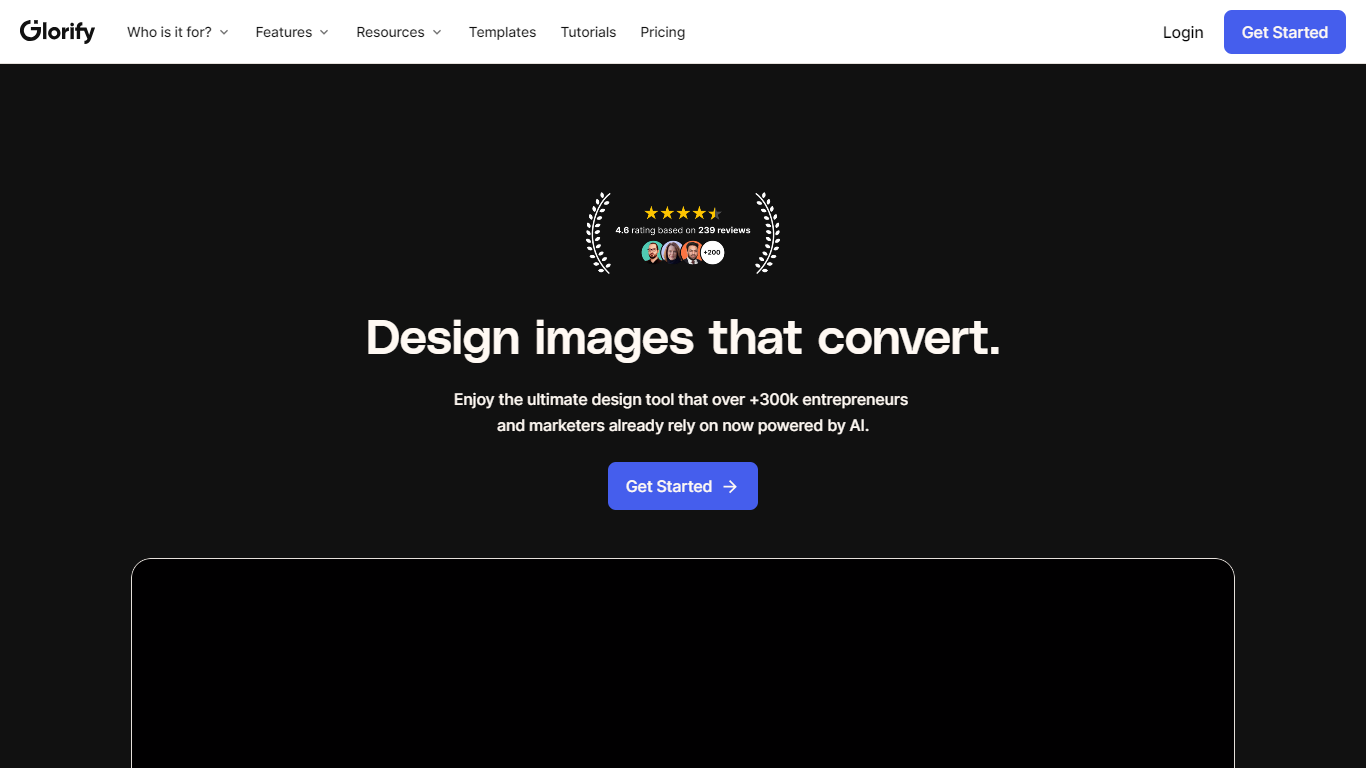The height and width of the screenshot is (768, 1366).
Task: Click the Glorify logo in the header
Action: [57, 32]
